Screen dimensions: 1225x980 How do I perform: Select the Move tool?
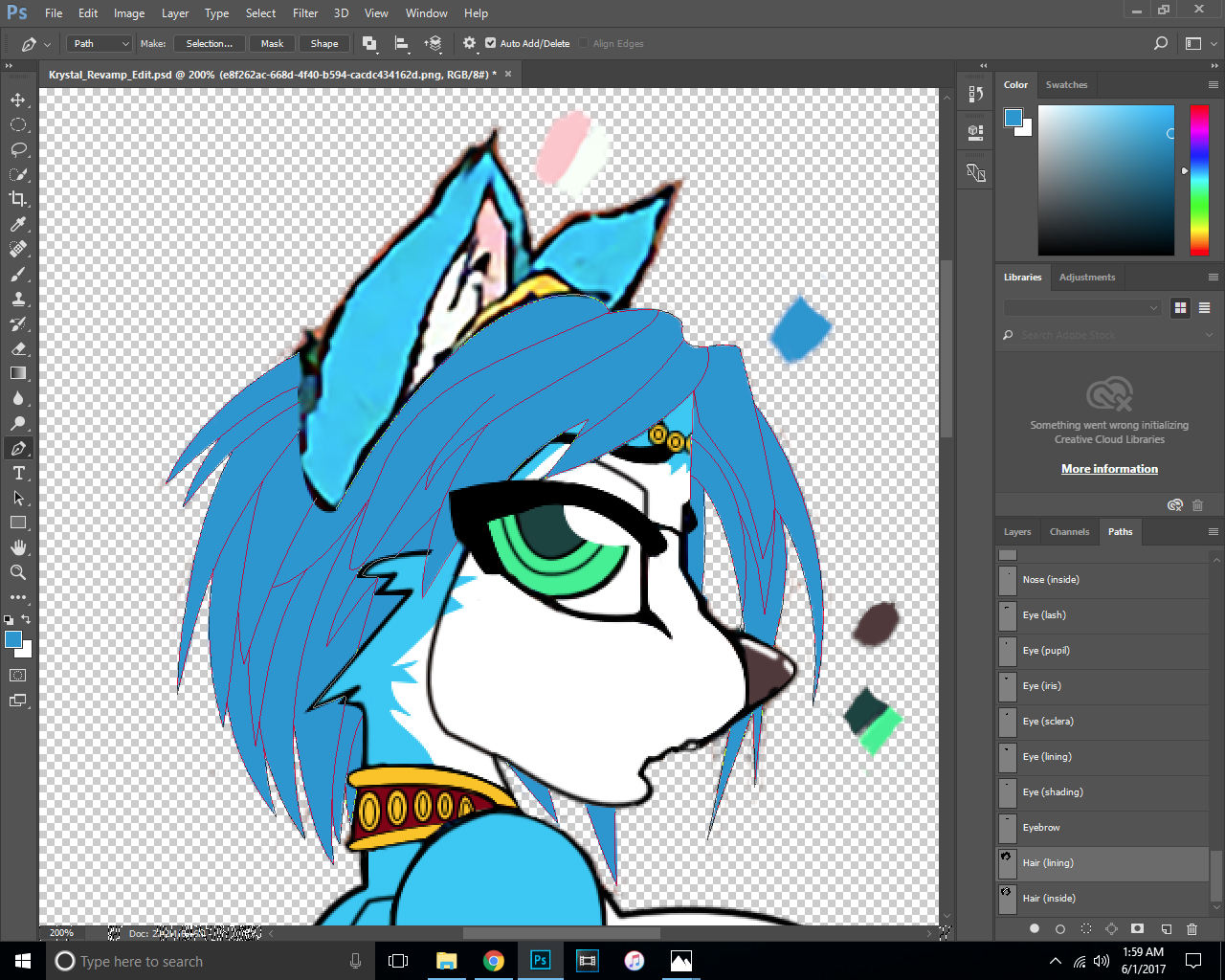18,100
